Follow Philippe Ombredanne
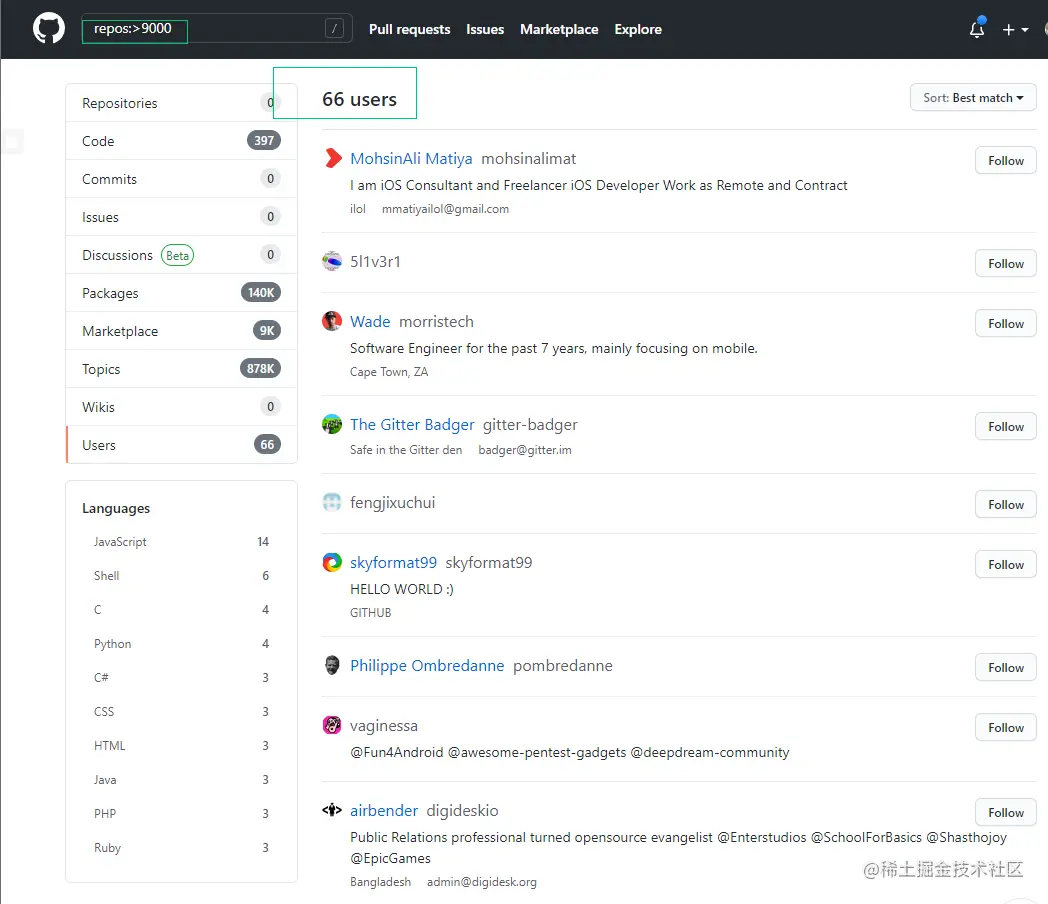Image resolution: width=1048 pixels, height=904 pixels. coord(1005,667)
